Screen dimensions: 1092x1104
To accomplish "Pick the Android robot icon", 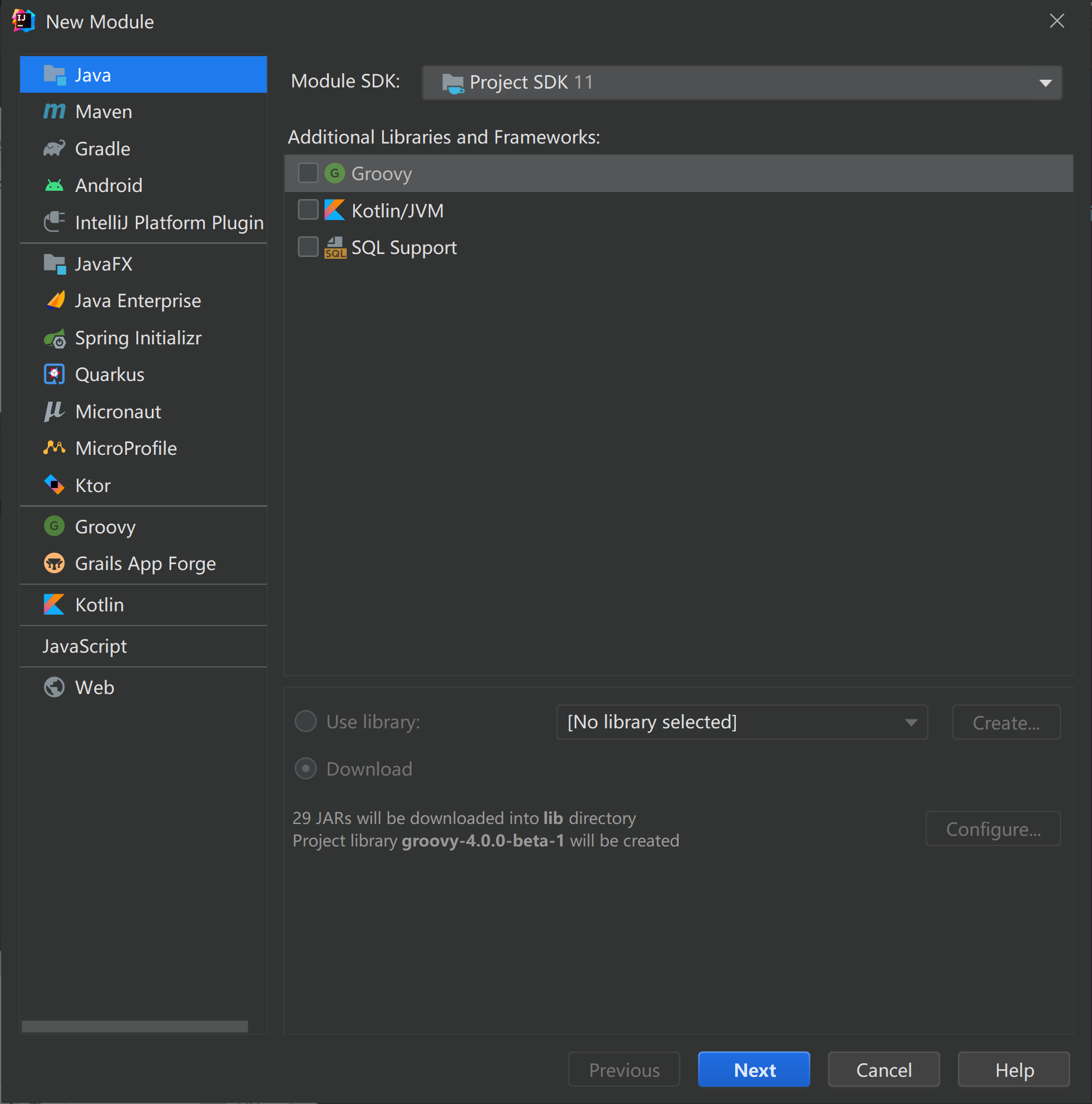I will 54,185.
